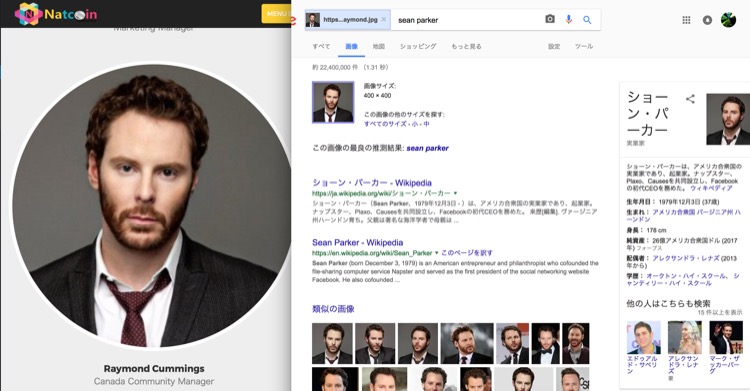Click the knowledge panel portrait photo
750x391 pixels.
[728, 119]
